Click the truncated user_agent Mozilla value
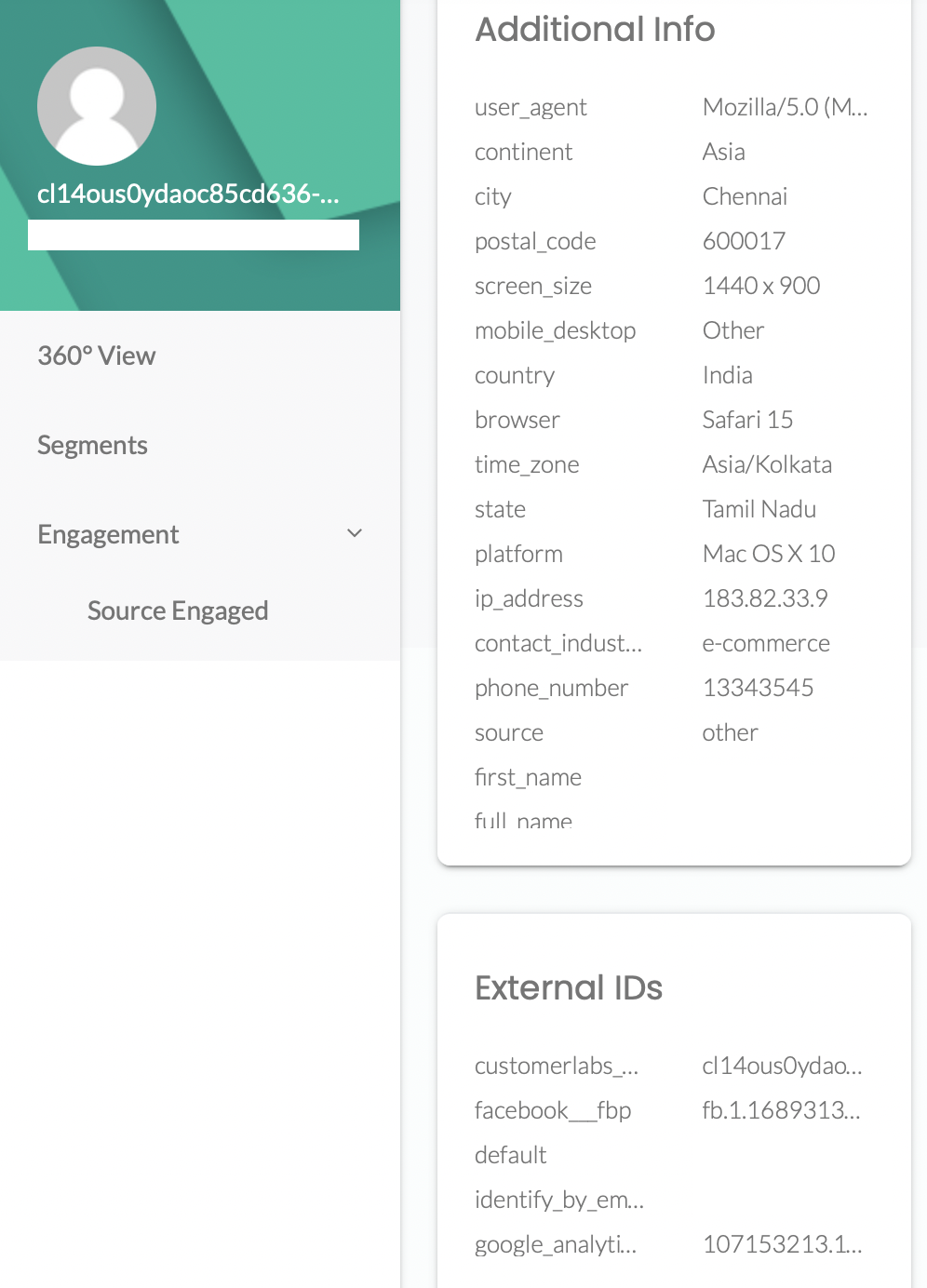This screenshot has height=1288, width=927. pyautogui.click(x=785, y=107)
